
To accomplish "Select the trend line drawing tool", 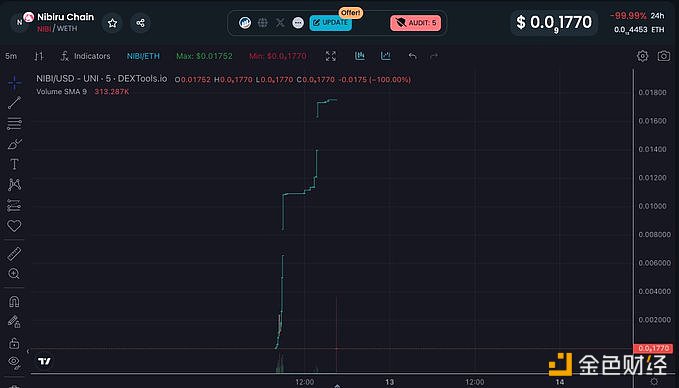I will [x=14, y=103].
